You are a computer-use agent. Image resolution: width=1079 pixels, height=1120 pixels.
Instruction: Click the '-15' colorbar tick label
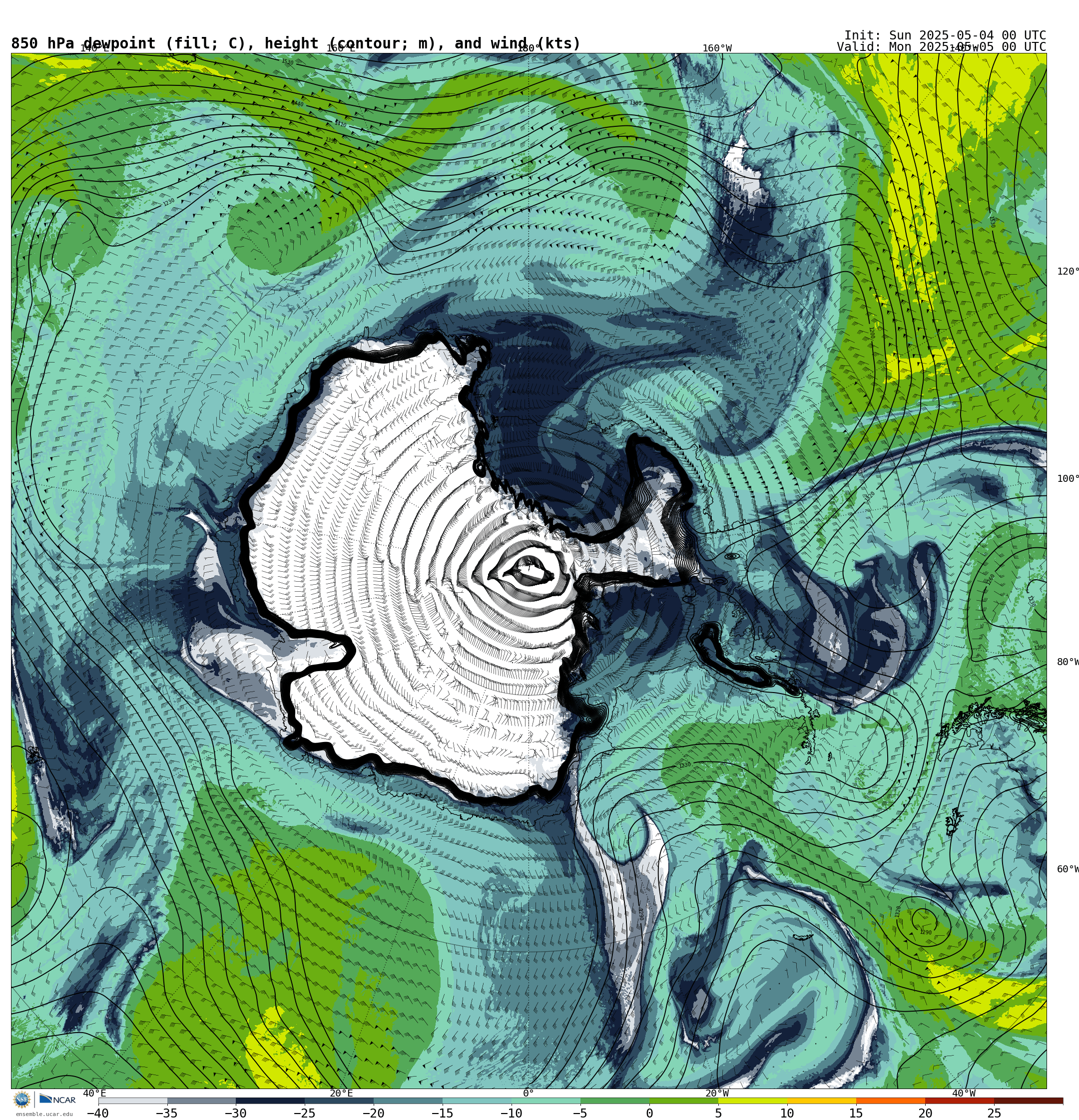[x=442, y=1113]
